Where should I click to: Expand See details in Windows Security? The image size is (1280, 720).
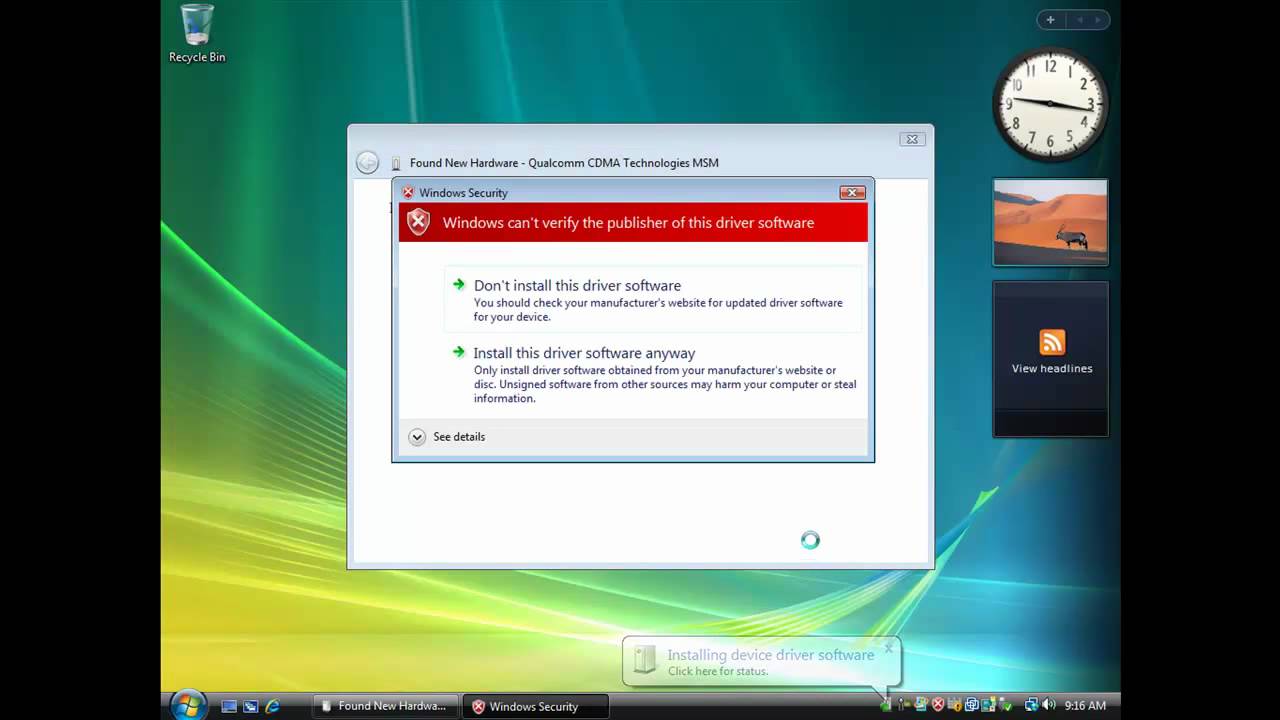(x=447, y=437)
